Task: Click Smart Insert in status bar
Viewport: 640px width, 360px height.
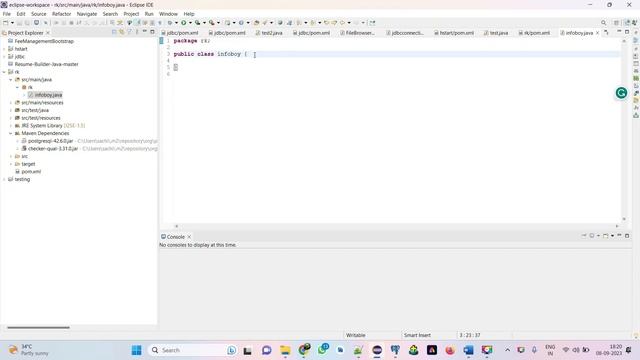Action: (x=417, y=335)
